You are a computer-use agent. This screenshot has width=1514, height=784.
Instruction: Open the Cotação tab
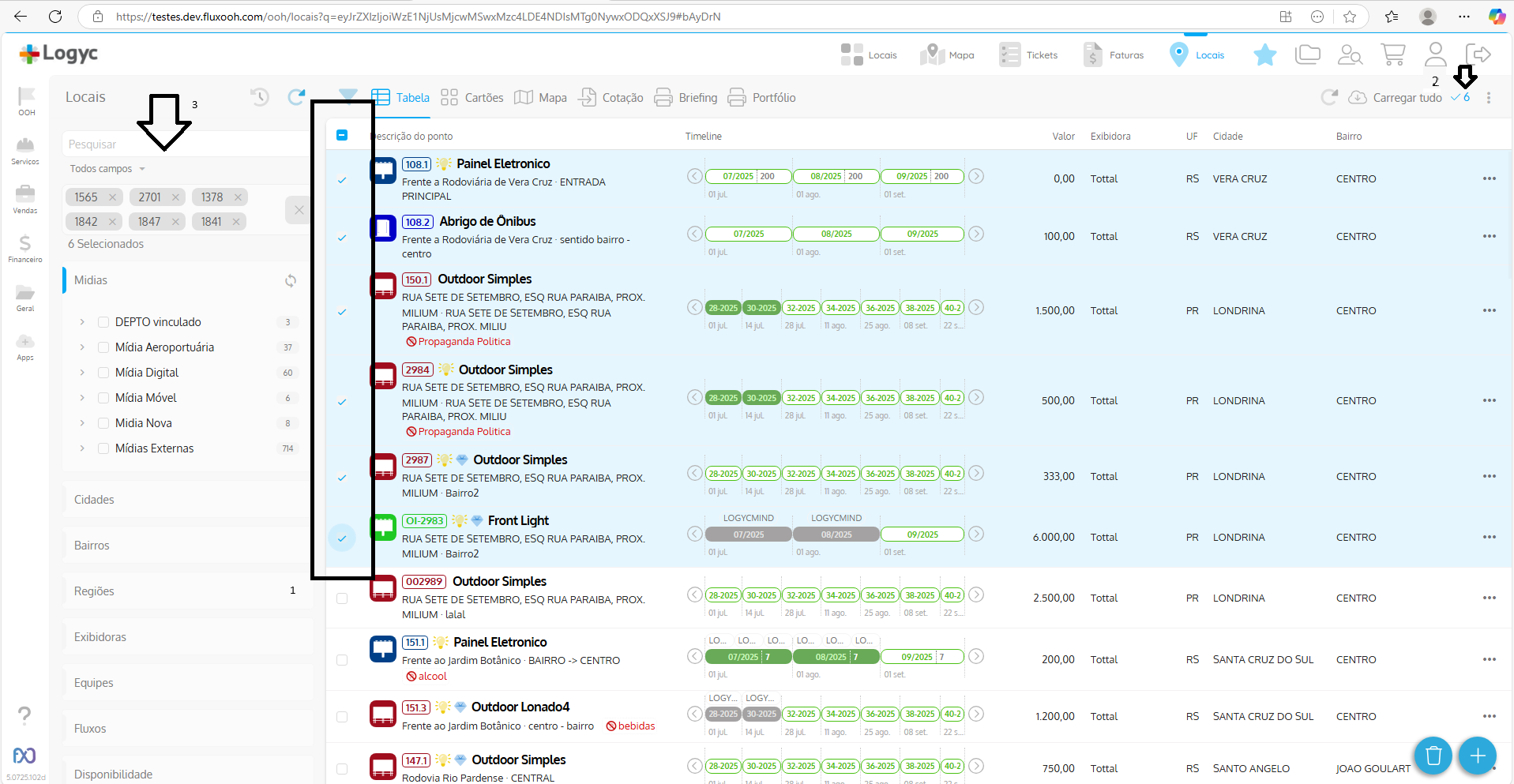click(611, 98)
